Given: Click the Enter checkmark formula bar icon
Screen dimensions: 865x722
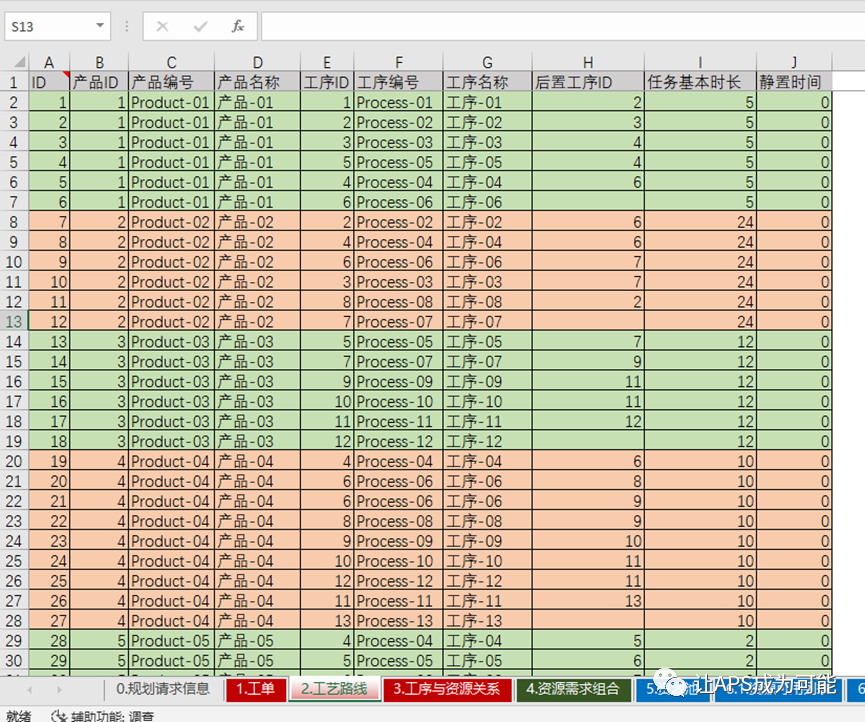Looking at the screenshot, I should [200, 26].
